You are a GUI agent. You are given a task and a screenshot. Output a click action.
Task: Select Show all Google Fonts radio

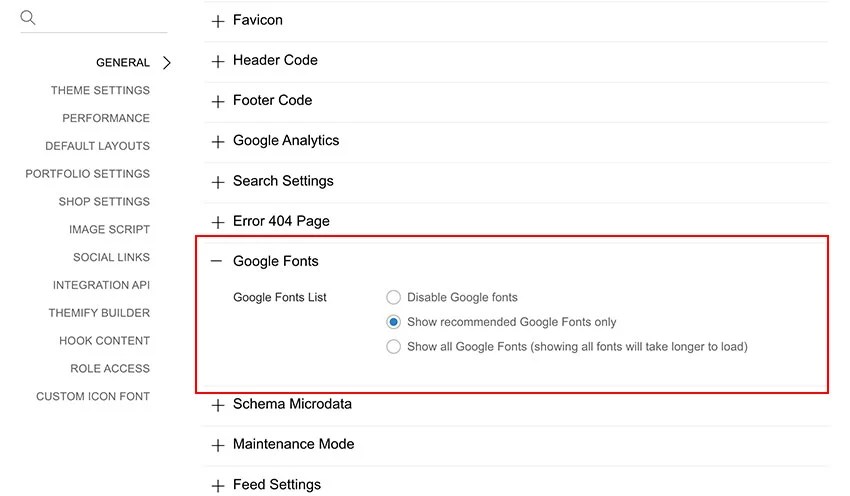[394, 347]
